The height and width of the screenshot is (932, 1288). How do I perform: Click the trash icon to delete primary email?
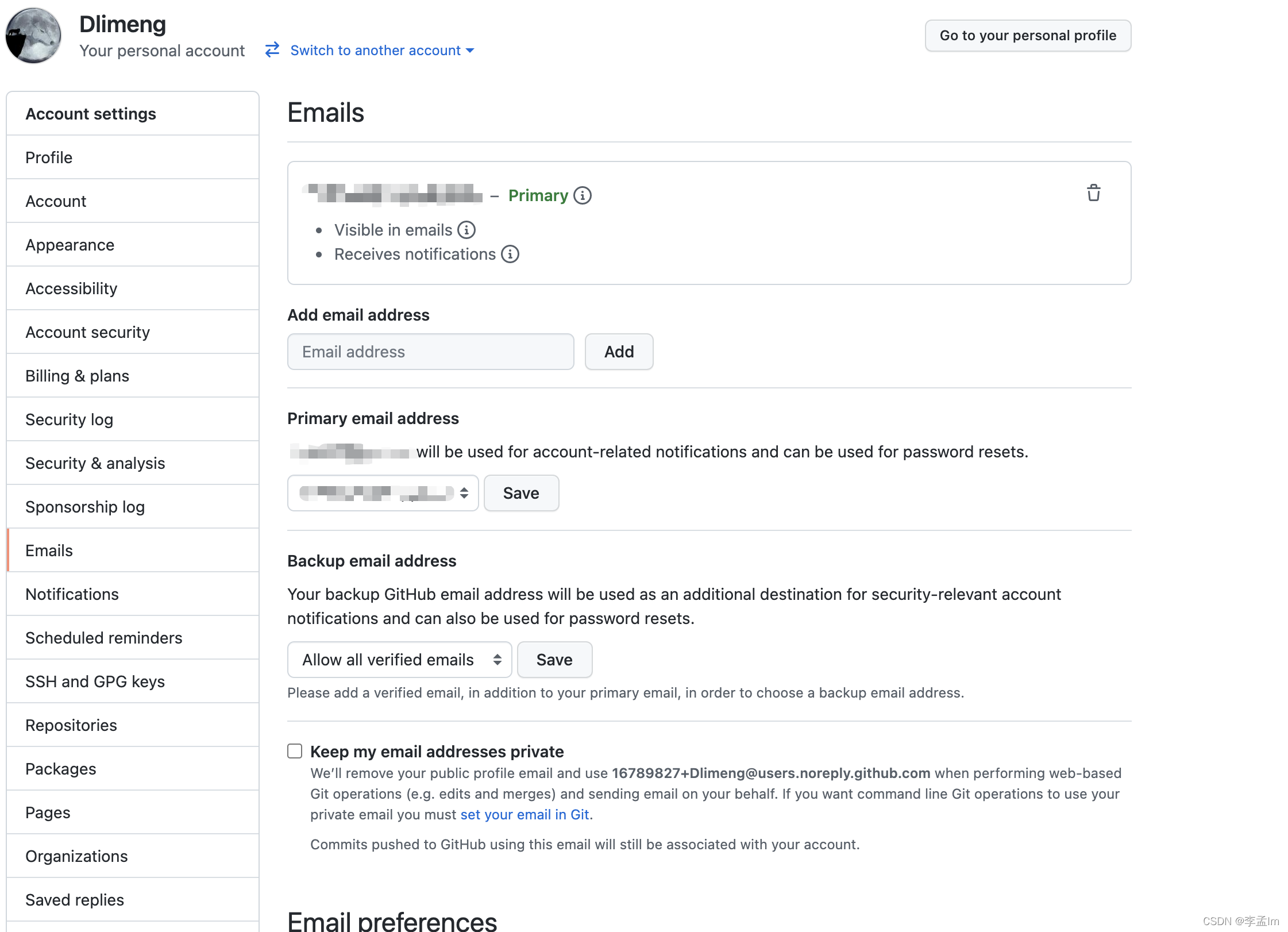point(1093,193)
